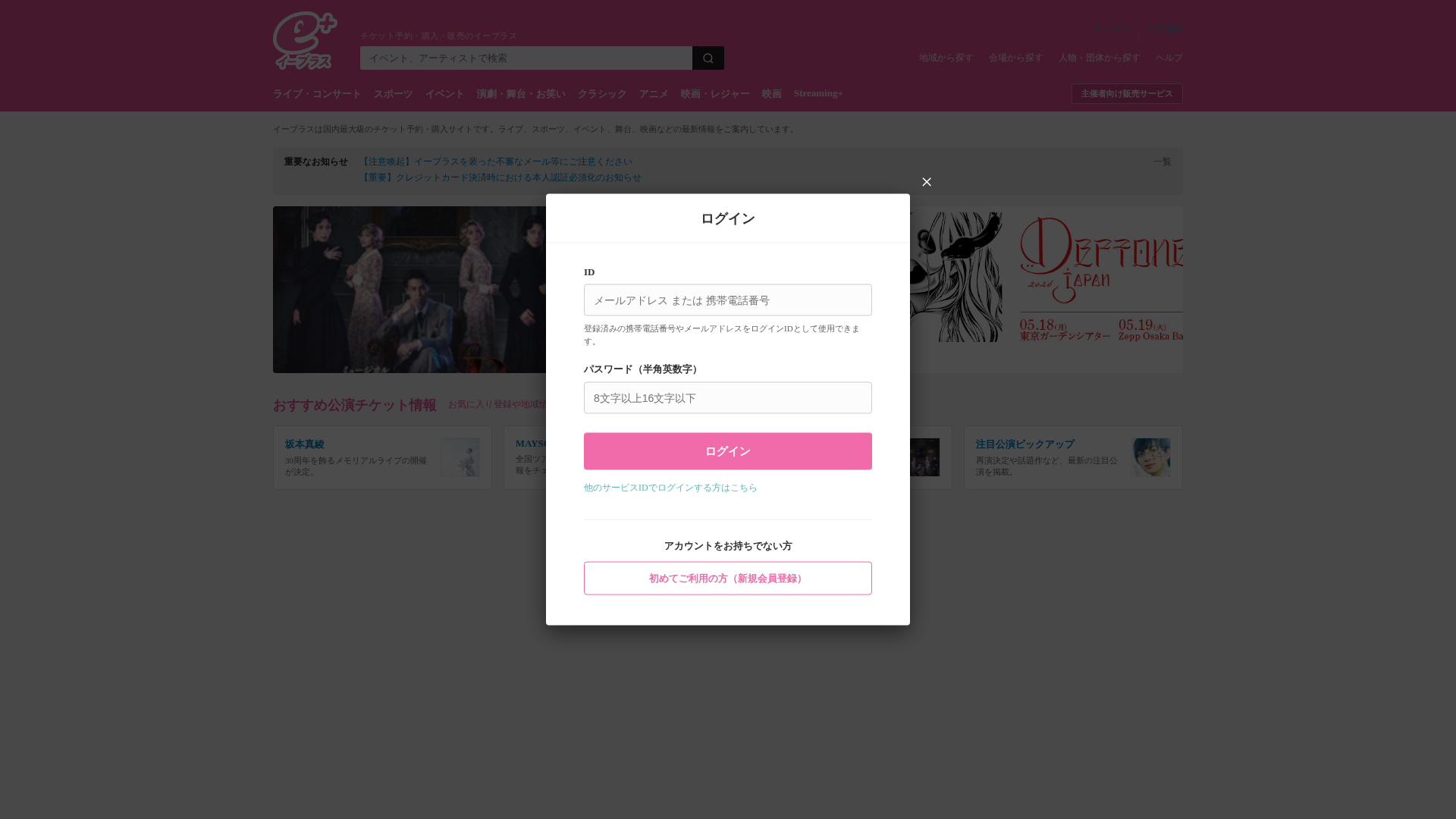
Task: Open Streaming+ menu item
Action: click(818, 93)
